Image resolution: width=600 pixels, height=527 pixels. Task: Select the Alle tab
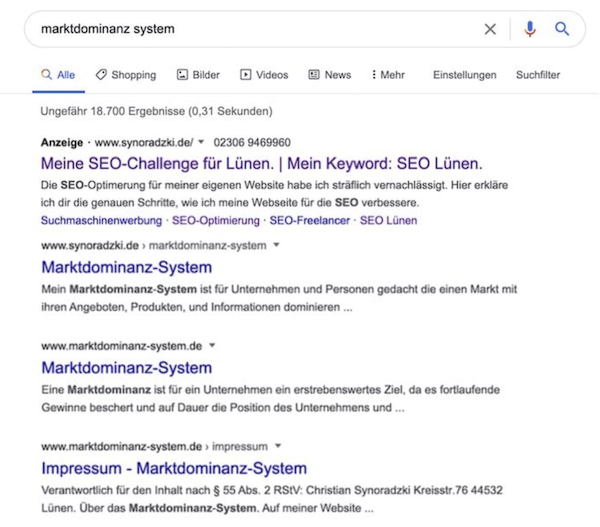[58, 75]
